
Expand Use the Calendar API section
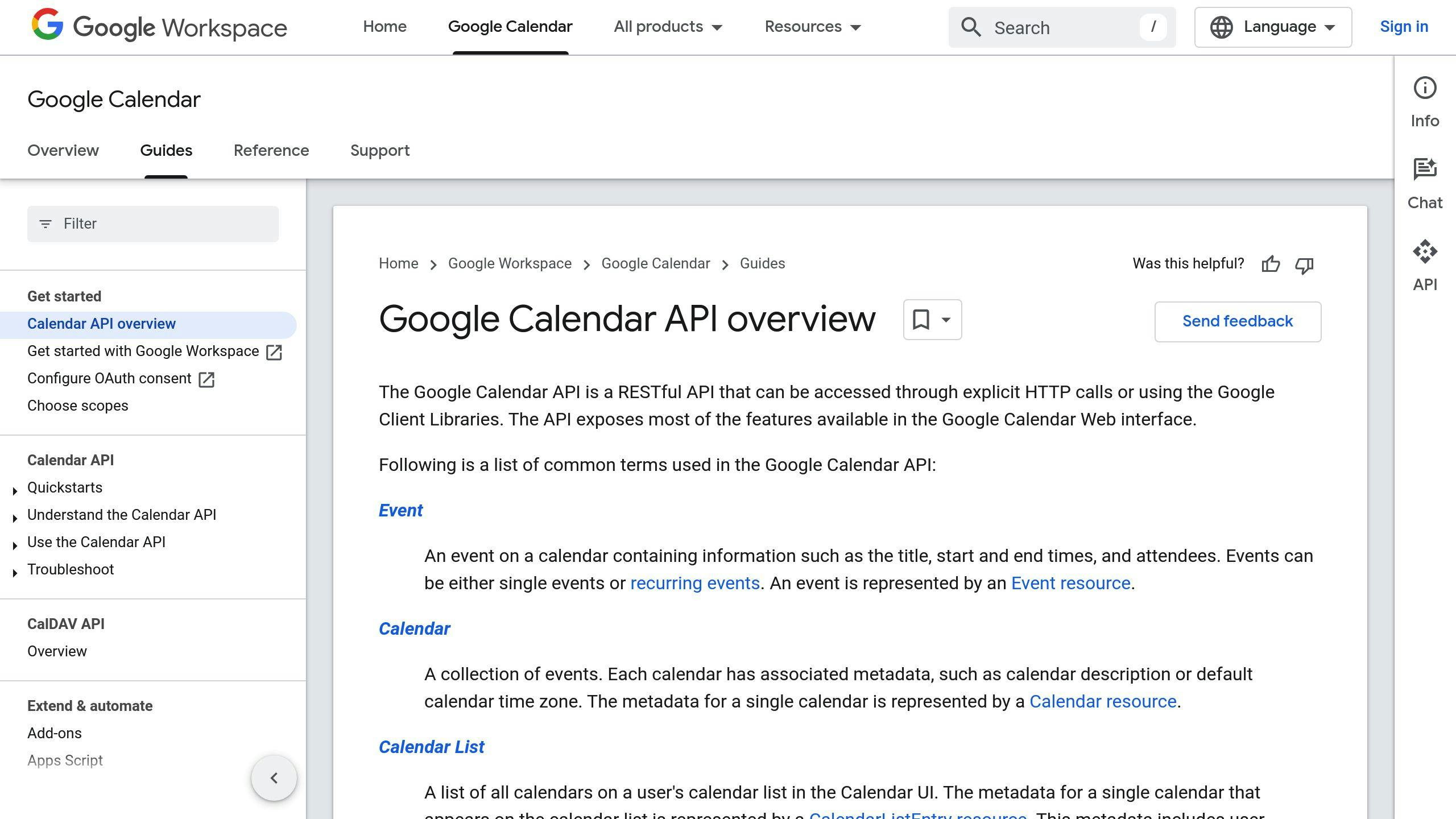point(15,545)
